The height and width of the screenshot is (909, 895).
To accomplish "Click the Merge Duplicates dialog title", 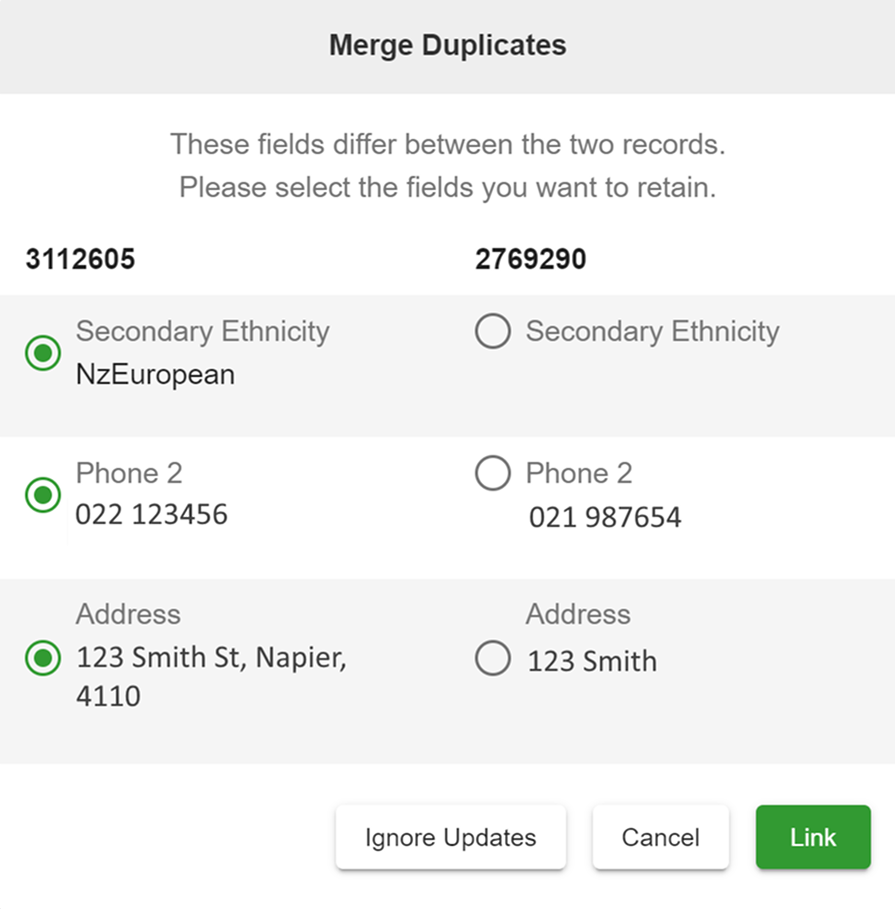I will coord(448,45).
